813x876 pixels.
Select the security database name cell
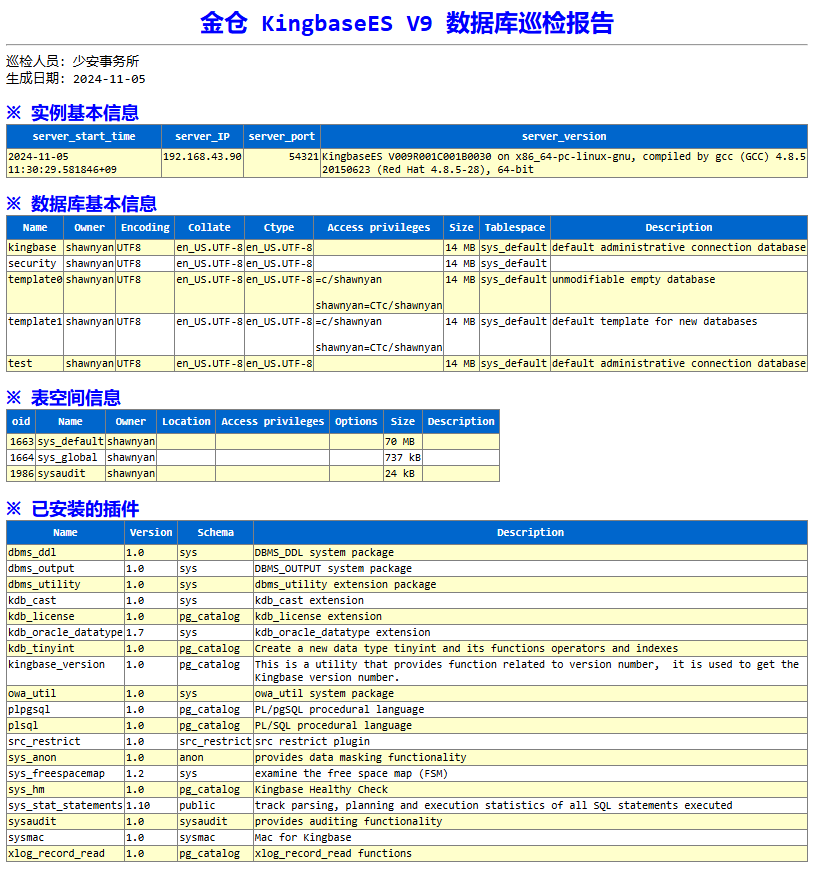(35, 264)
